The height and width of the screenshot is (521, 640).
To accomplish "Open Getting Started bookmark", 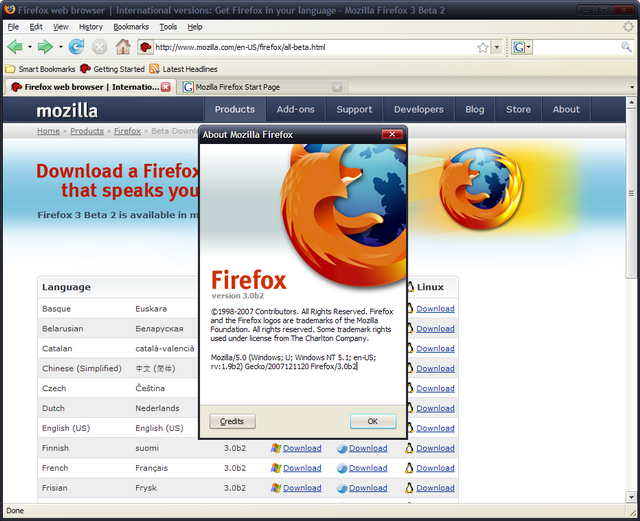I will coord(112,69).
